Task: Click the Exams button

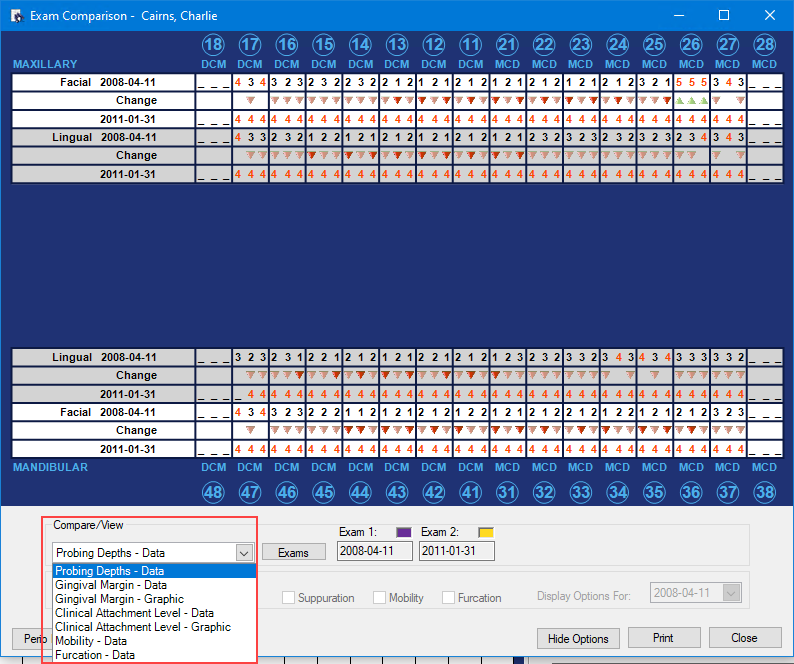Action: (293, 552)
